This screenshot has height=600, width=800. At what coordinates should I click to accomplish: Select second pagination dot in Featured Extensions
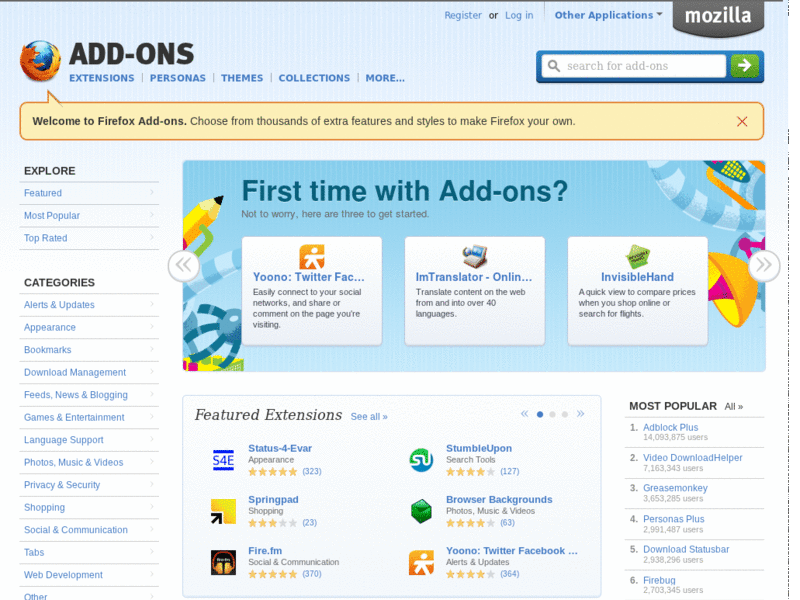pos(552,414)
